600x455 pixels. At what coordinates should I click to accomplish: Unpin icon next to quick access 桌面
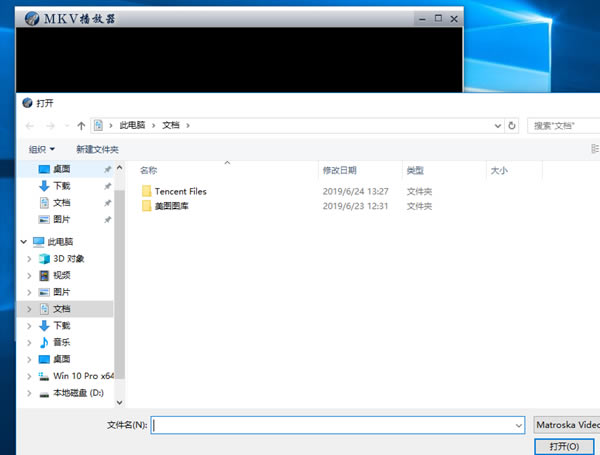[x=108, y=169]
